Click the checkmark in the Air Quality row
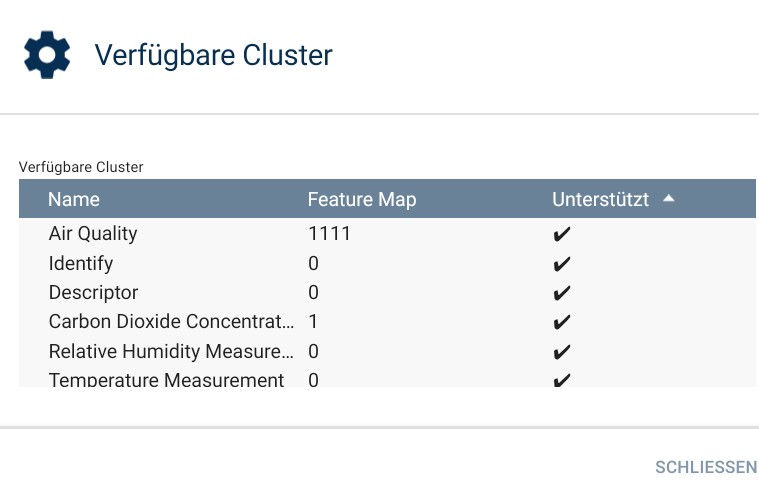Viewport: 759px width, 490px height. (562, 235)
